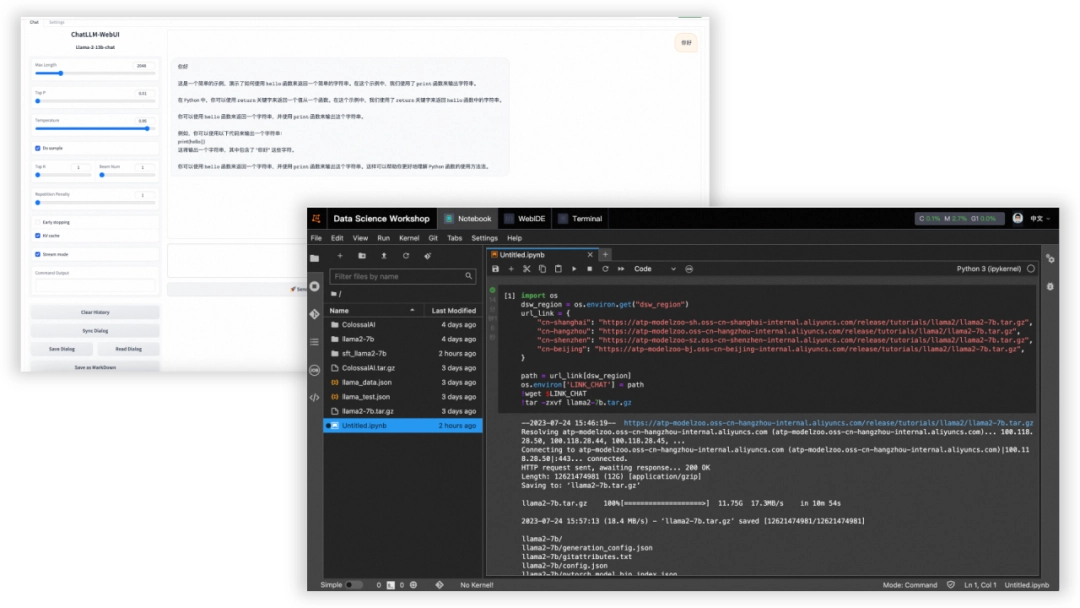Open the running kernels sidebar icon
1080x608 pixels.
pyautogui.click(x=315, y=286)
